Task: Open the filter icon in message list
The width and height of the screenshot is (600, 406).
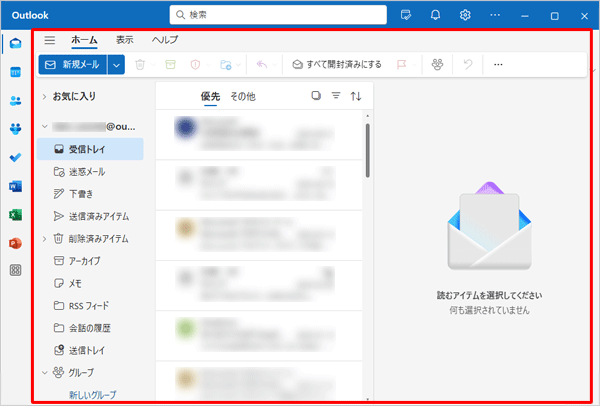Action: click(336, 96)
